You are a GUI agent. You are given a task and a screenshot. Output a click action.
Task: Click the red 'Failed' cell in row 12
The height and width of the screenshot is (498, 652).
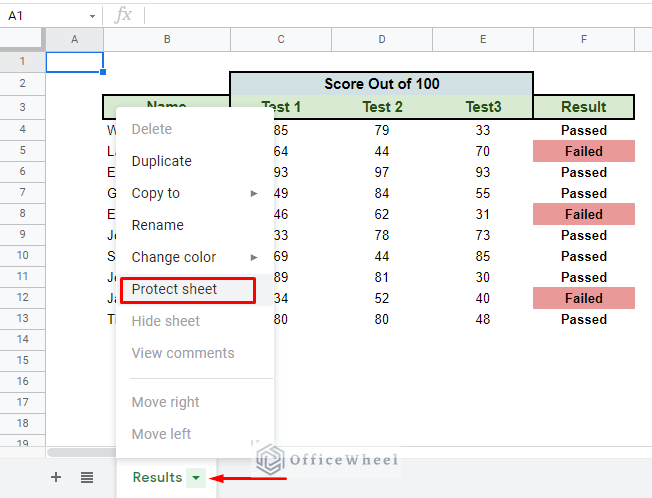(584, 298)
